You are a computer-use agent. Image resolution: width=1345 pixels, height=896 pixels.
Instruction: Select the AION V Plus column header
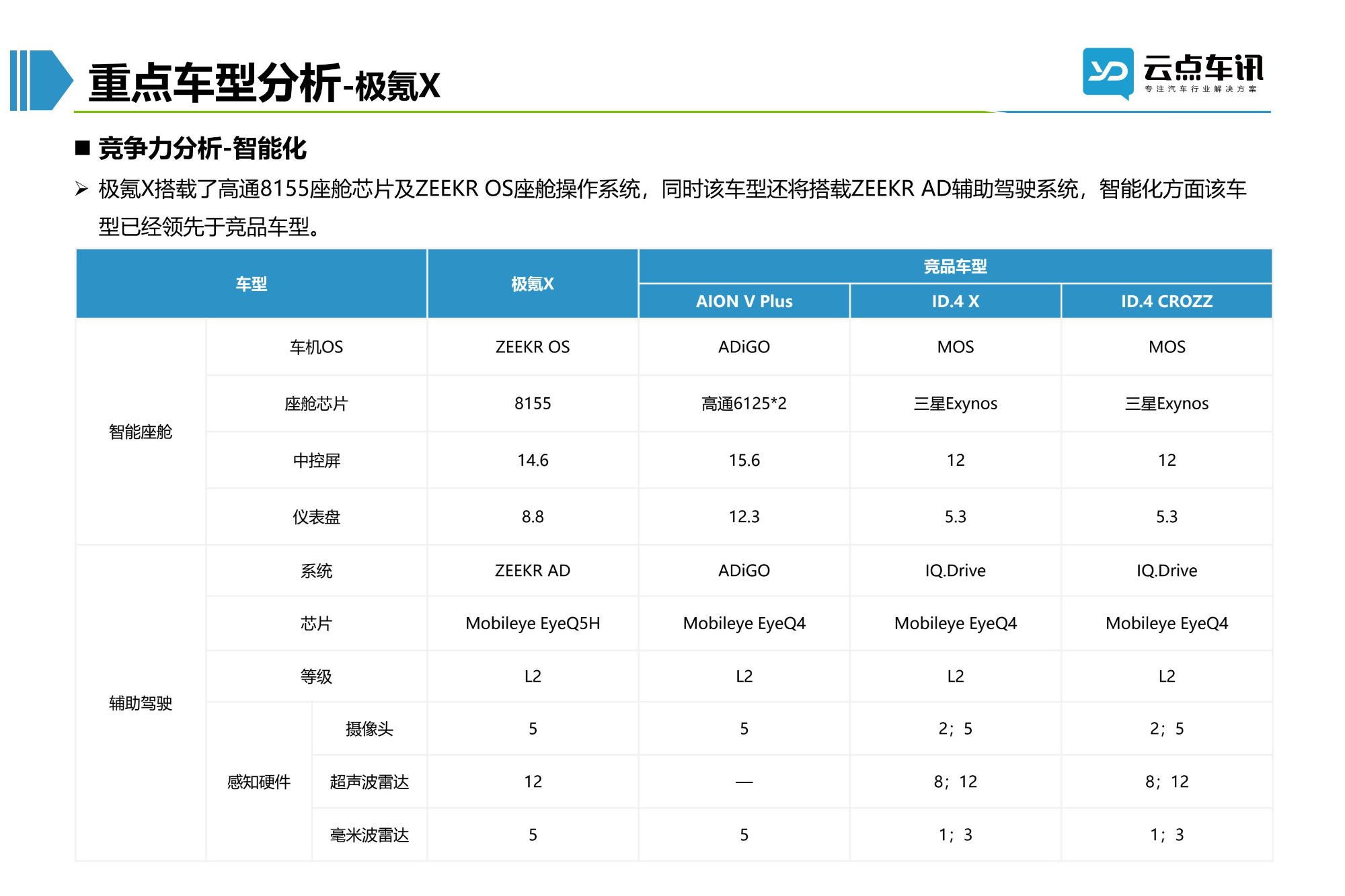click(744, 301)
